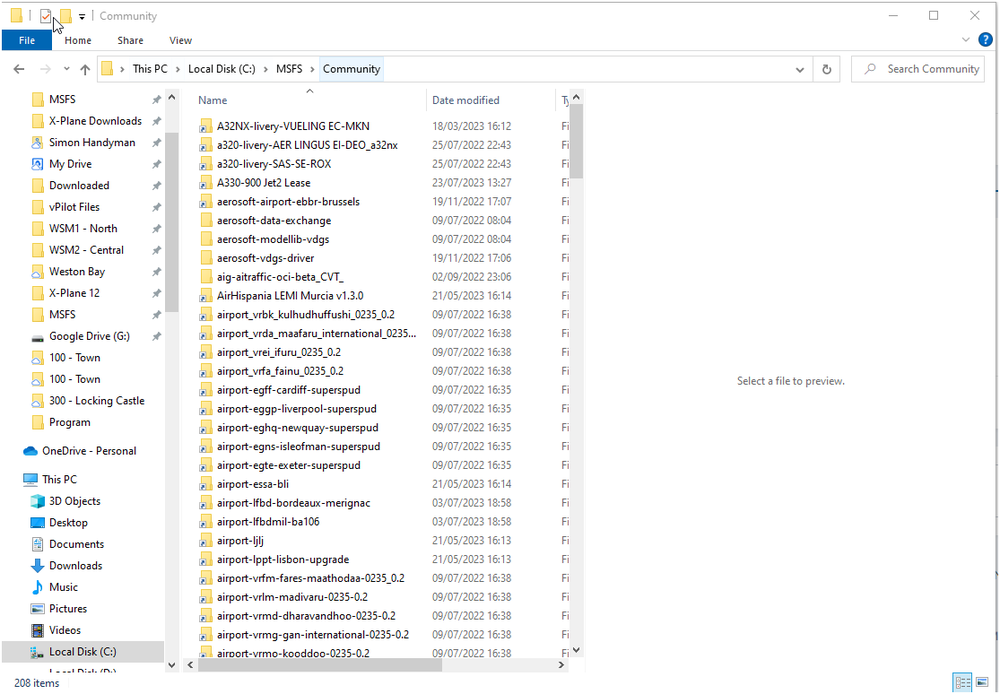Switch to the View ribbon tab
The height and width of the screenshot is (694, 1000).
point(180,40)
